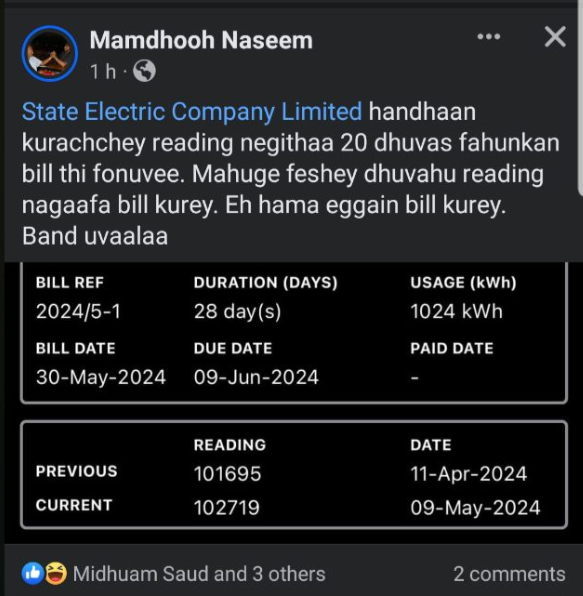Open the bill reference details image
583x596 pixels.
(x=294, y=333)
